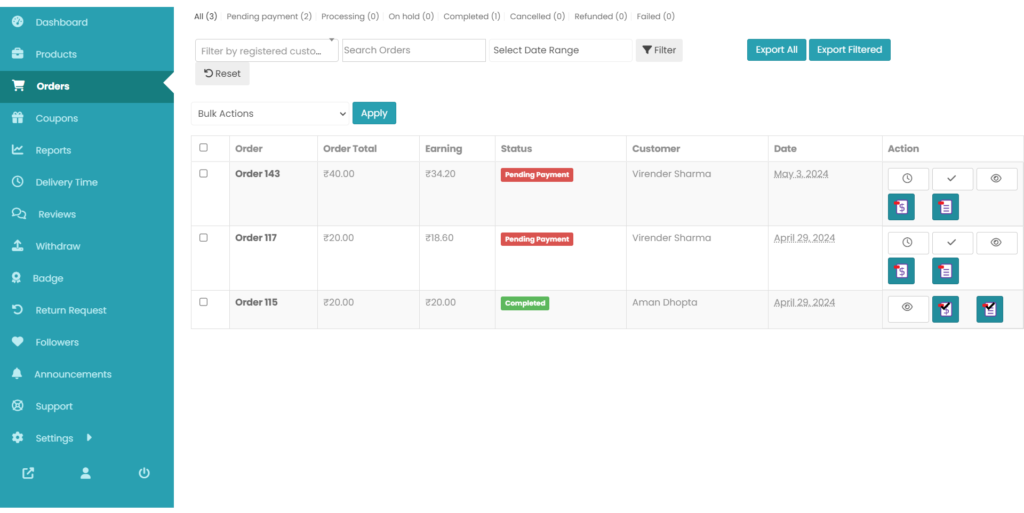
Task: Click the May 3, 2024 date
Action: coord(801,174)
